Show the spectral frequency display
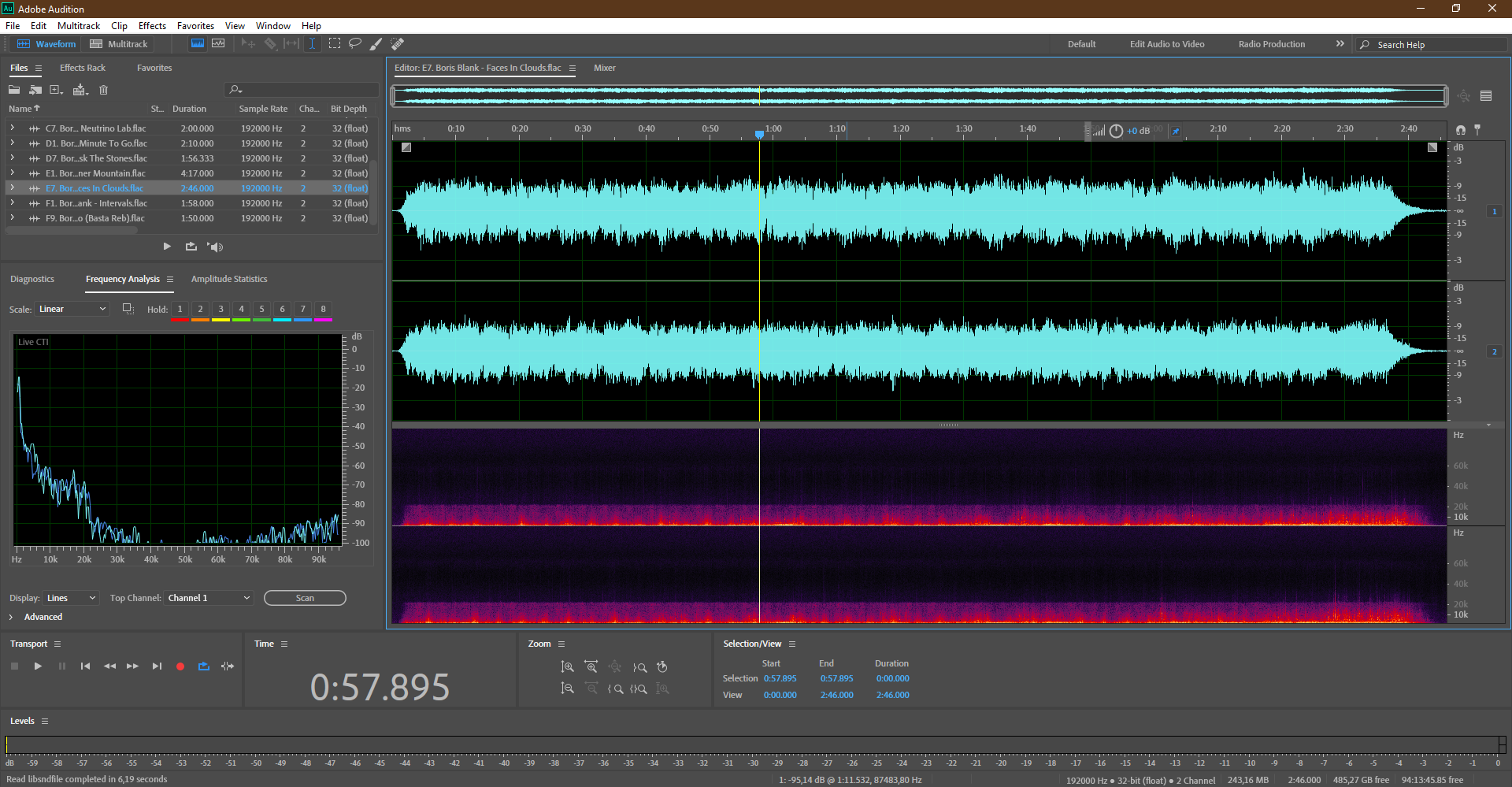The image size is (1512, 787). pyautogui.click(x=198, y=44)
